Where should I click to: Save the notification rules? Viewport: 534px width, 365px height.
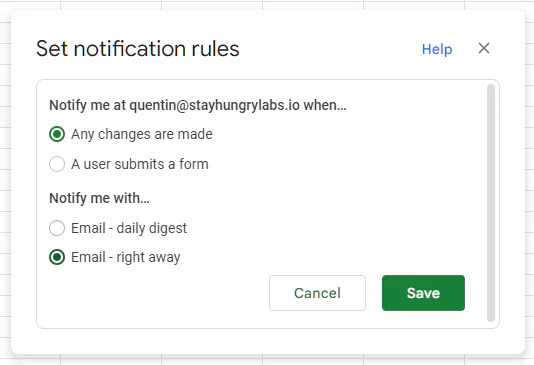coord(423,293)
